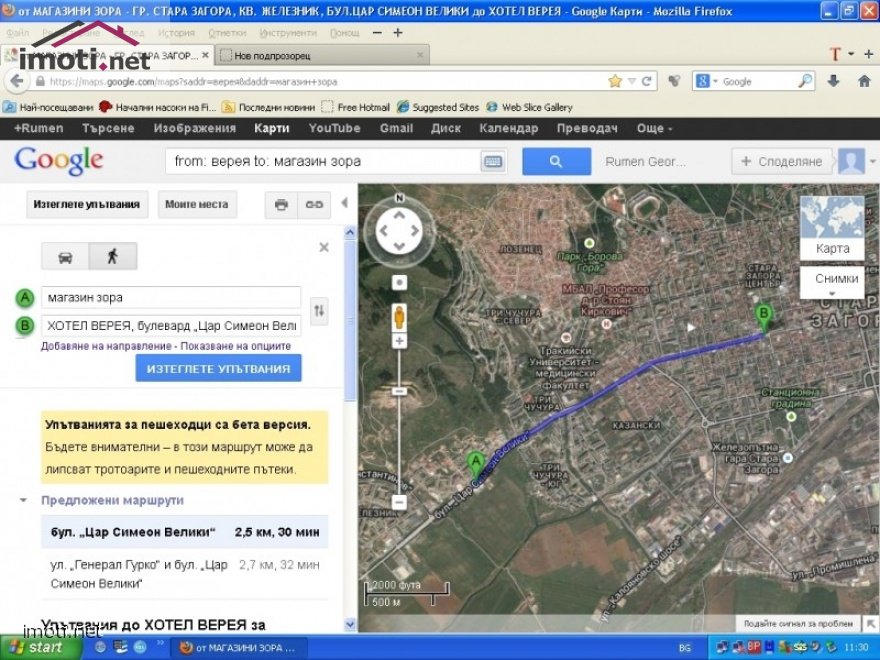Open Календар in Google bar
Image resolution: width=880 pixels, height=660 pixels.
click(508, 129)
